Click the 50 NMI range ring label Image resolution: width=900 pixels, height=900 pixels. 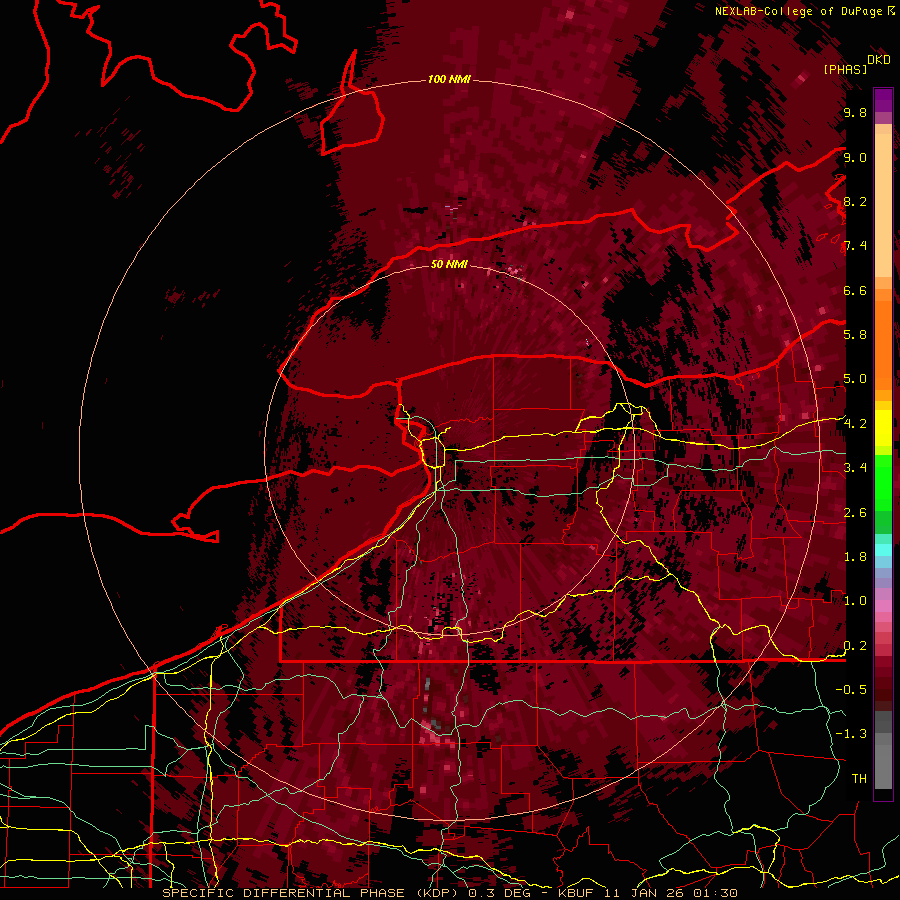pos(449,264)
